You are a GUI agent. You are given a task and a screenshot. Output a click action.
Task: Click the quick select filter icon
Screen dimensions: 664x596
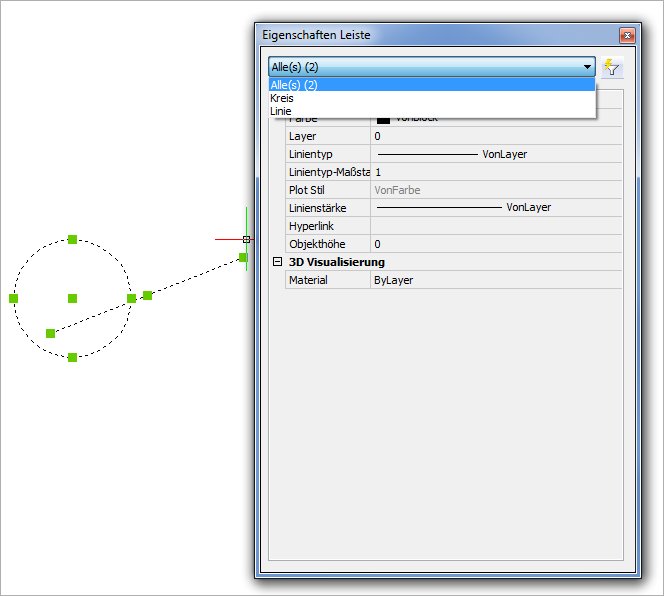coord(612,68)
